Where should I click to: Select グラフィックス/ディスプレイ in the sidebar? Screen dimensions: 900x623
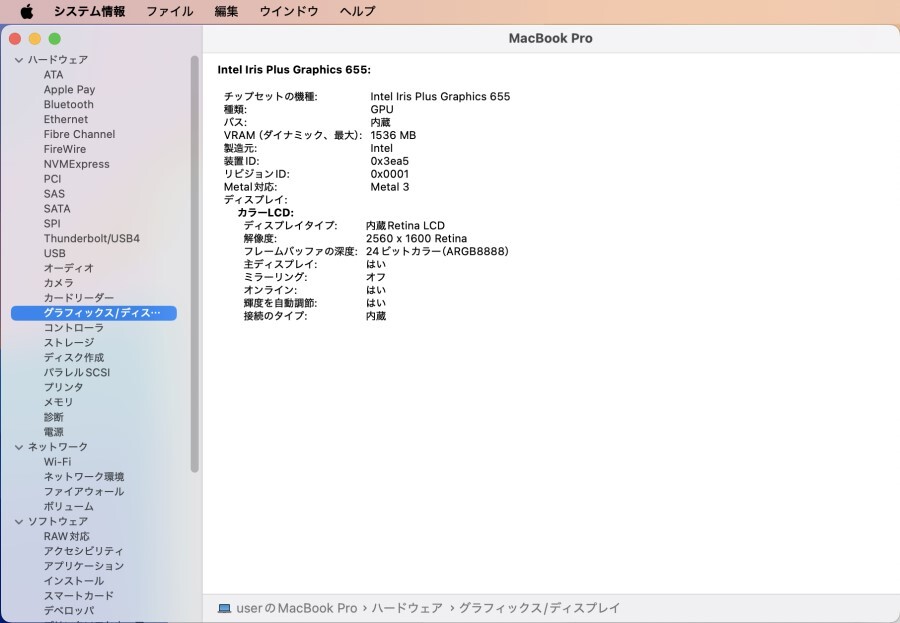pos(94,313)
